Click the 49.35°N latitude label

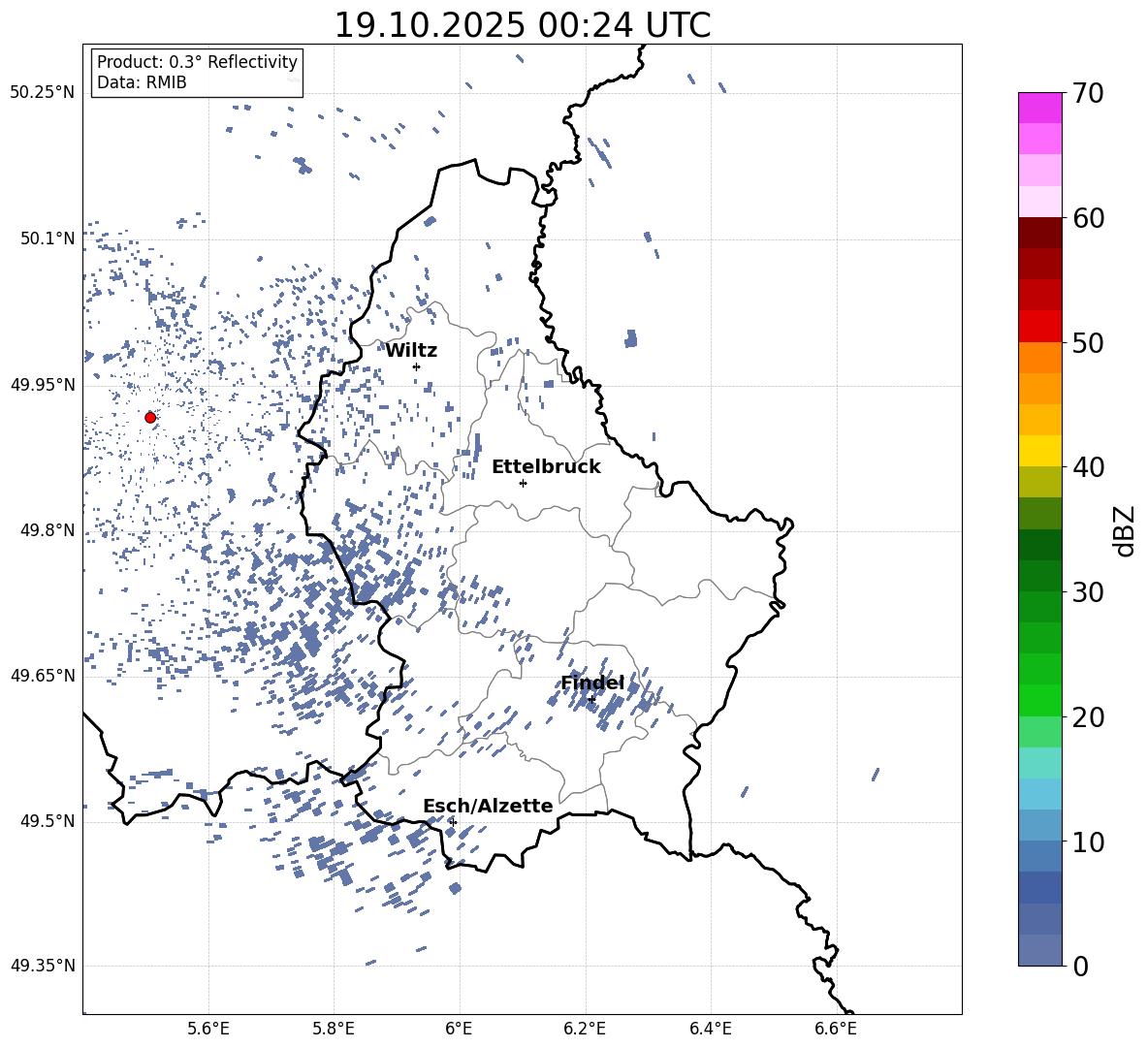[x=43, y=966]
